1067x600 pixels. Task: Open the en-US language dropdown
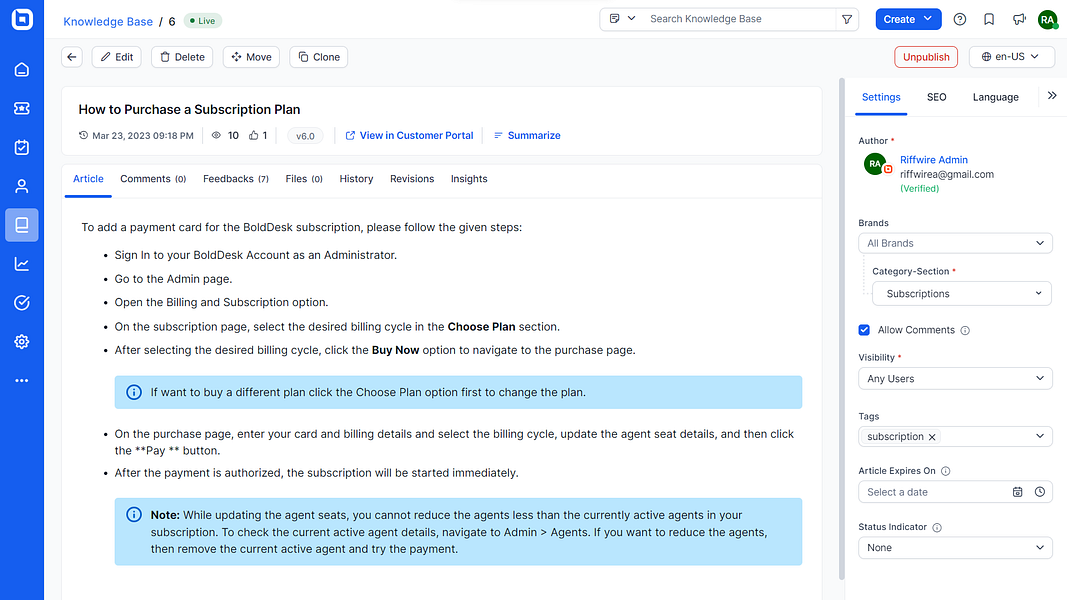(x=1011, y=57)
